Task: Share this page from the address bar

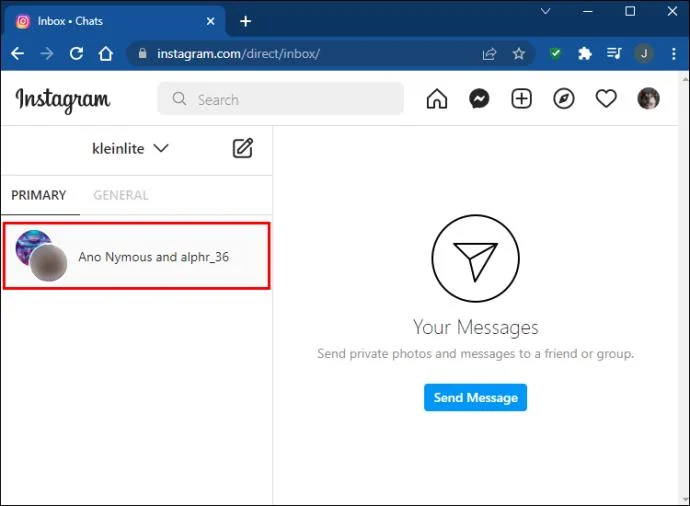Action: coord(489,54)
